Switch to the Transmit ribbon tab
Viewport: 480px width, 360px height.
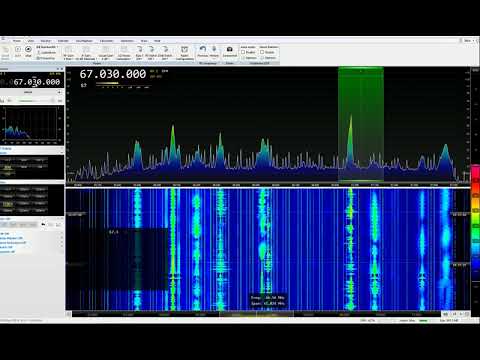pyautogui.click(x=63, y=41)
